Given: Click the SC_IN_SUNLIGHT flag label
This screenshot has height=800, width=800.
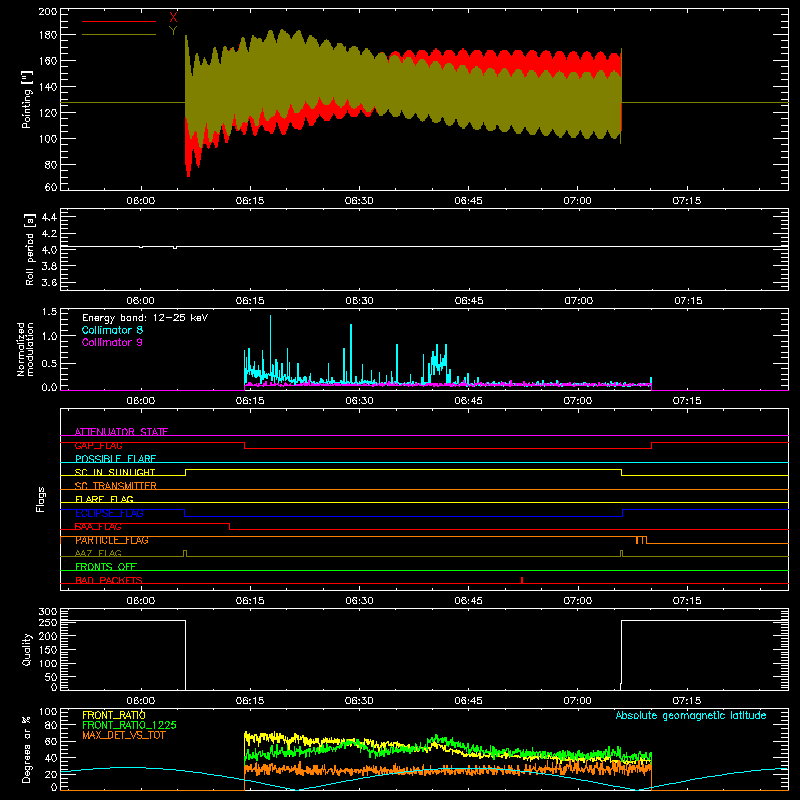Looking at the screenshot, I should pos(115,472).
